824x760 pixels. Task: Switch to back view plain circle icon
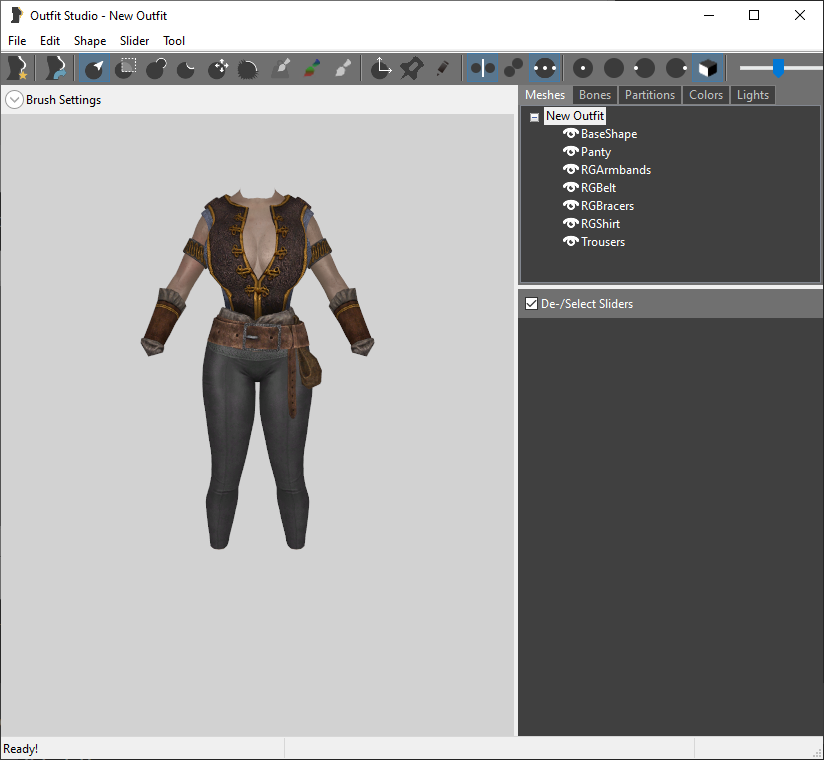point(614,68)
